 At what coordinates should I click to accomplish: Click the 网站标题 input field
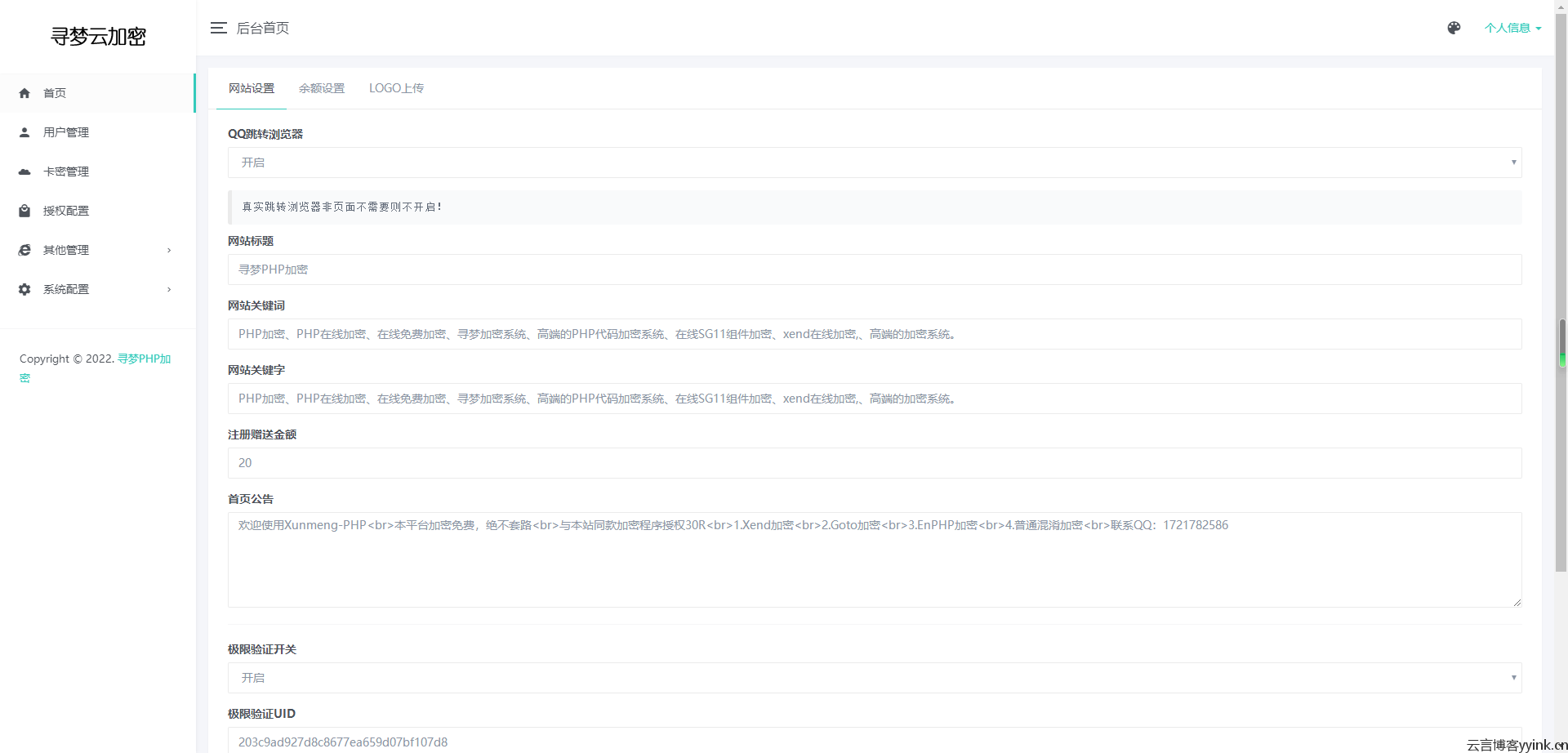(x=874, y=270)
